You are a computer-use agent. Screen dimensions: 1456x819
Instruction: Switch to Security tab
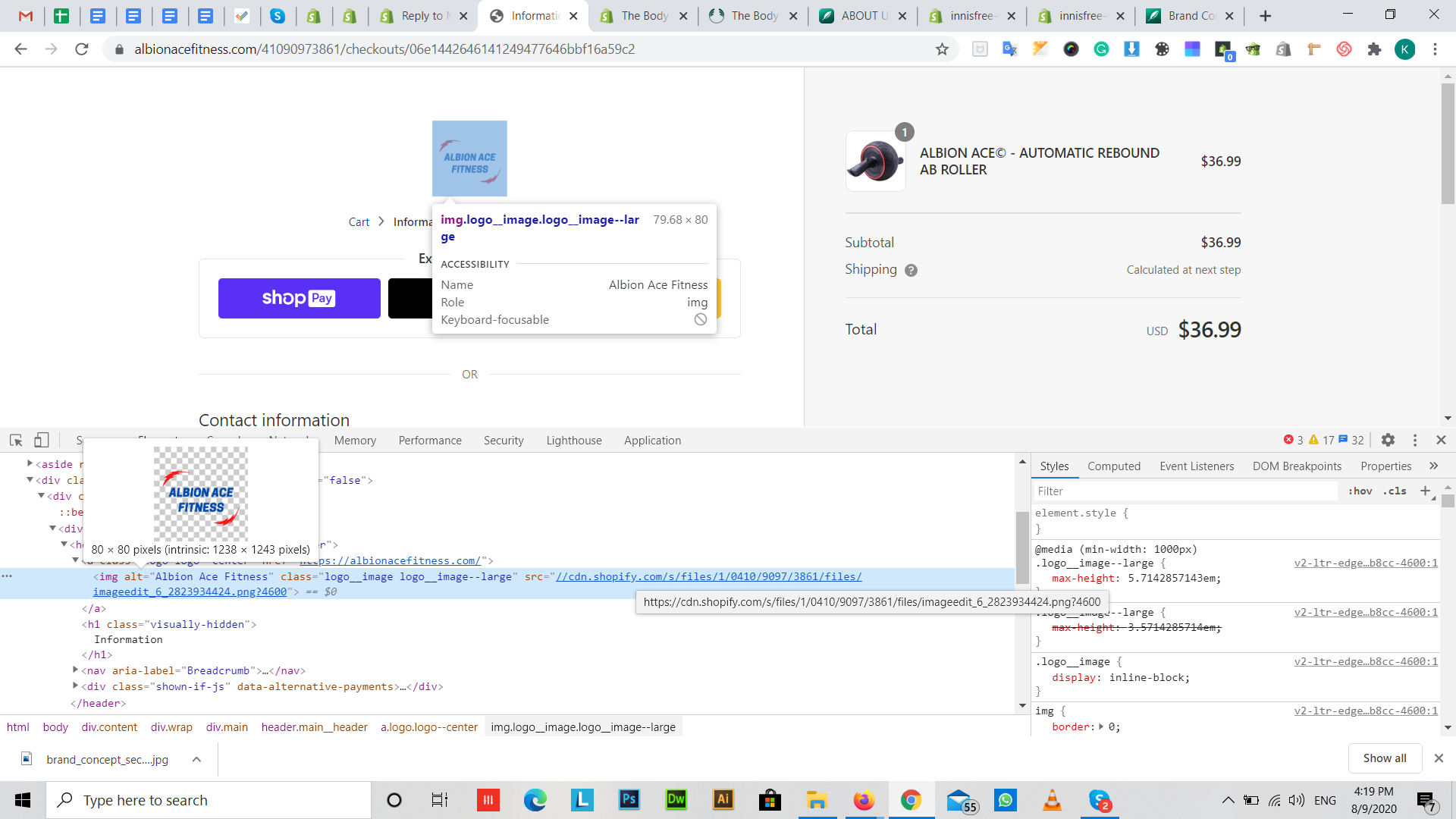[x=504, y=440]
